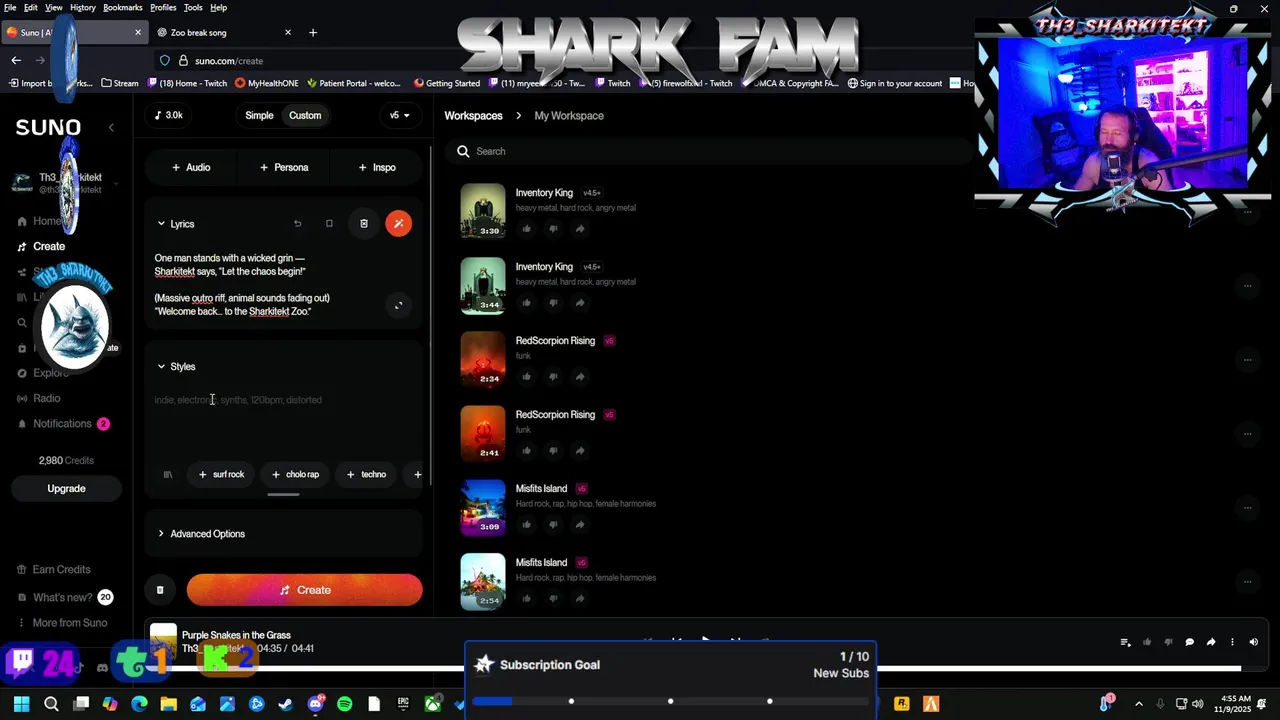This screenshot has height=720, width=1280.
Task: Click the styles horizontal scrollbar handle
Action: [283, 494]
